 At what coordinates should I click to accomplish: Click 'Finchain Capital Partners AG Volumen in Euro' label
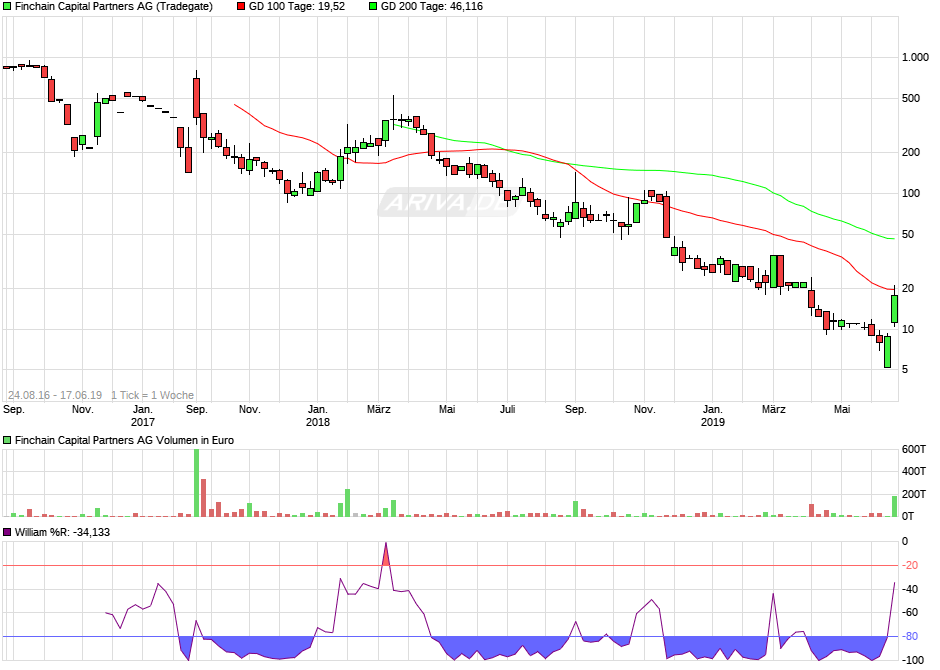124,440
